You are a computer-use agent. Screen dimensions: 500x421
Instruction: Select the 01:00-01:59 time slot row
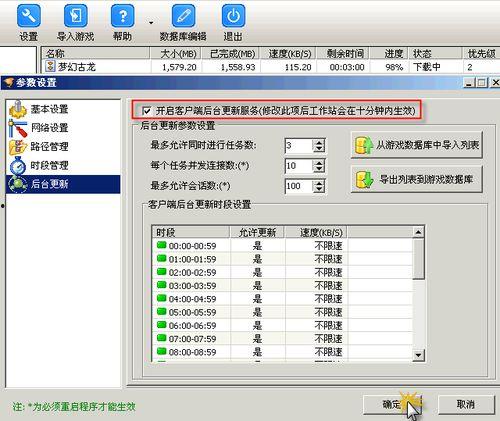click(282, 259)
